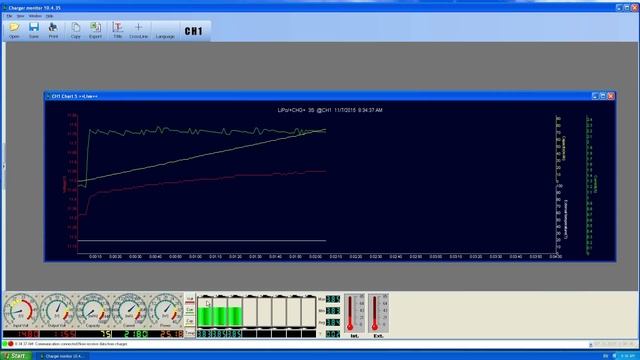This screenshot has height=360, width=640.
Task: Click the Capacity gauge
Action: coord(93,311)
